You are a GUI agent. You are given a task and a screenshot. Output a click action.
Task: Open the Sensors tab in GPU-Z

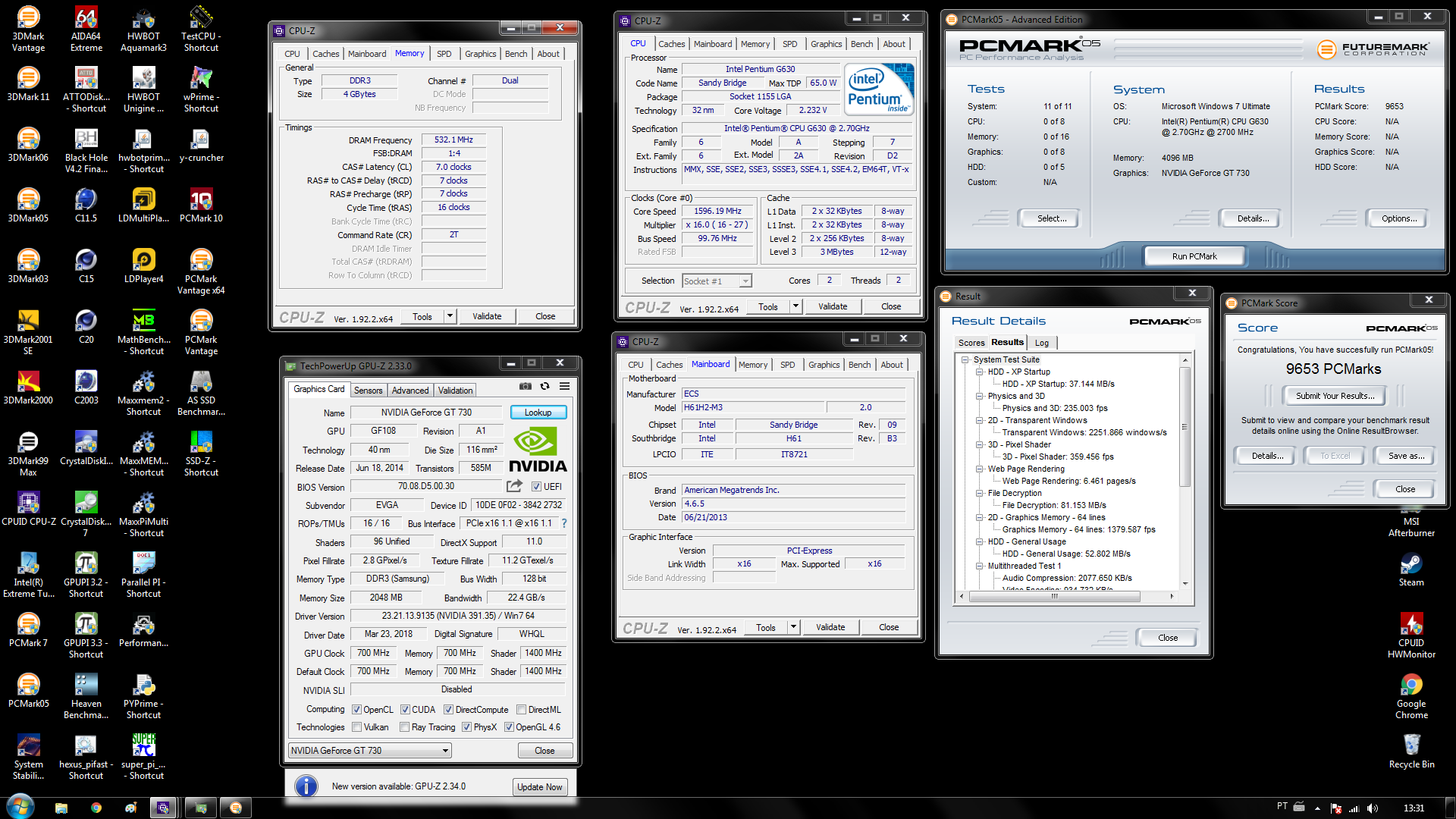369,390
